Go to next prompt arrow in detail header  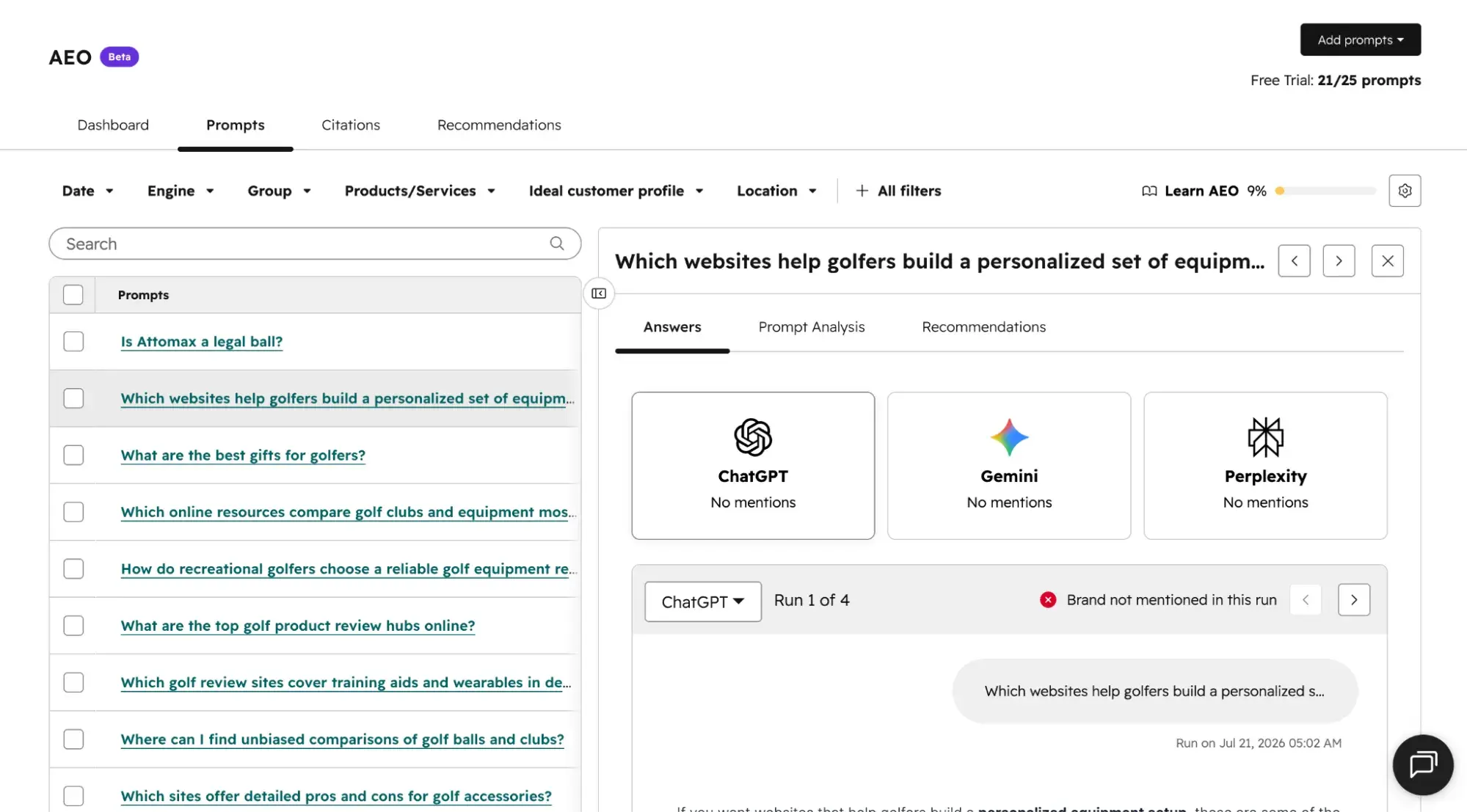1339,261
